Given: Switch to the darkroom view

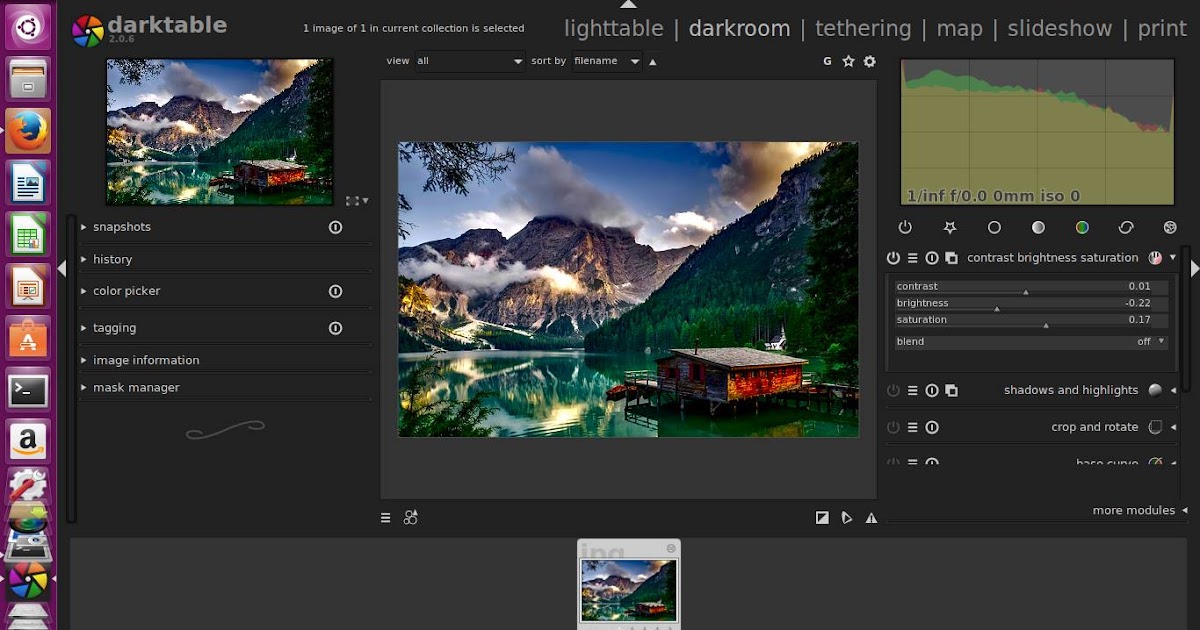Looking at the screenshot, I should click(x=739, y=29).
